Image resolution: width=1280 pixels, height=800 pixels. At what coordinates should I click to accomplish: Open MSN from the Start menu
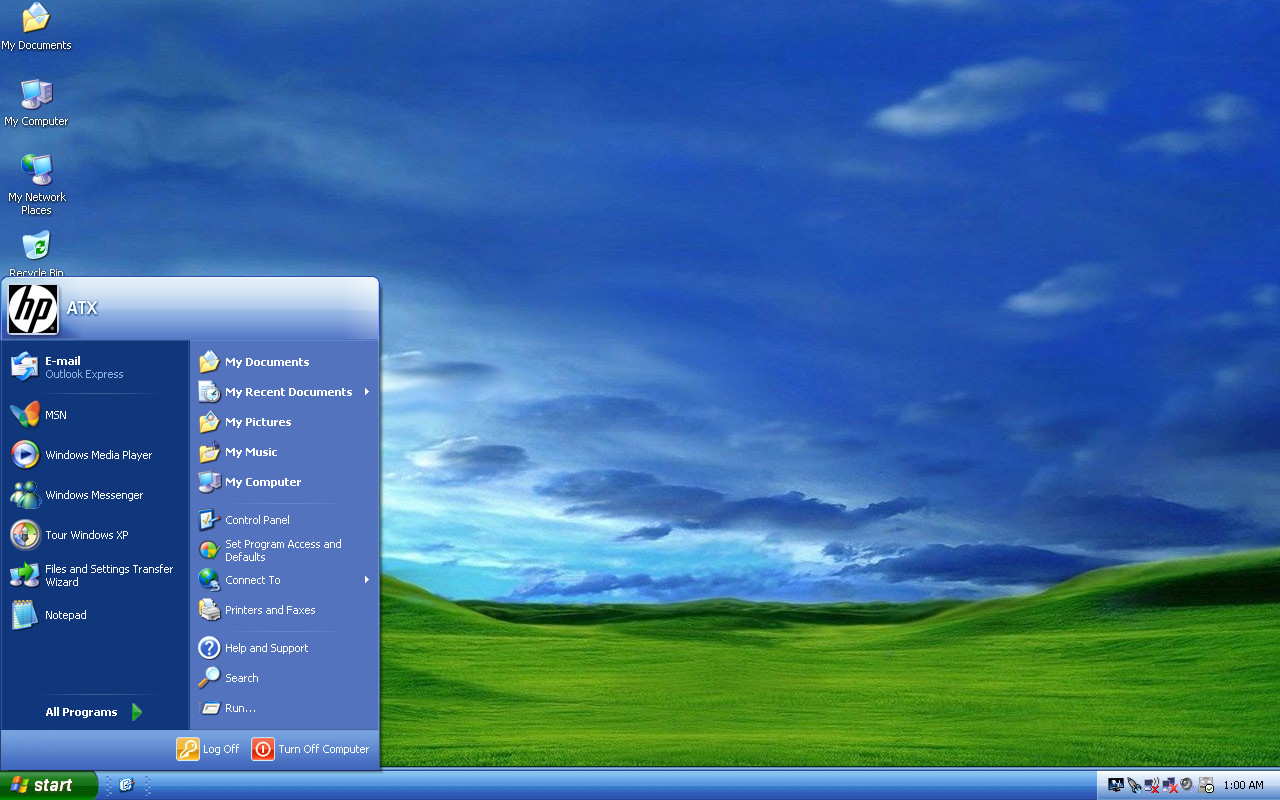(95, 415)
